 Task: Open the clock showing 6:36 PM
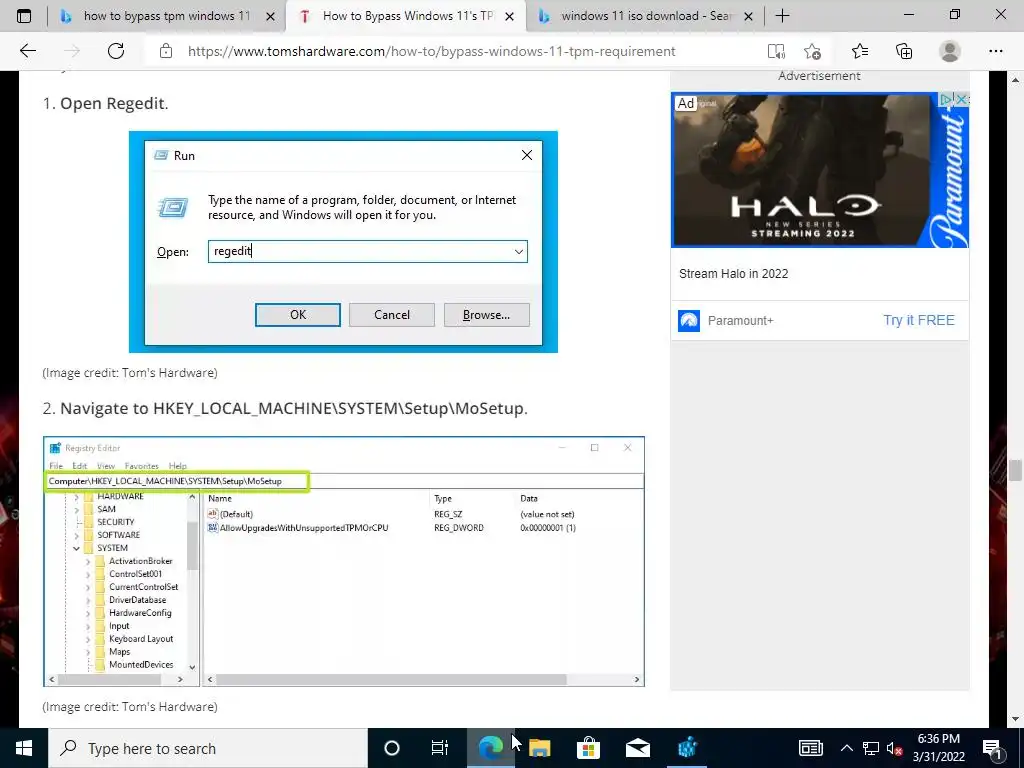point(938,748)
